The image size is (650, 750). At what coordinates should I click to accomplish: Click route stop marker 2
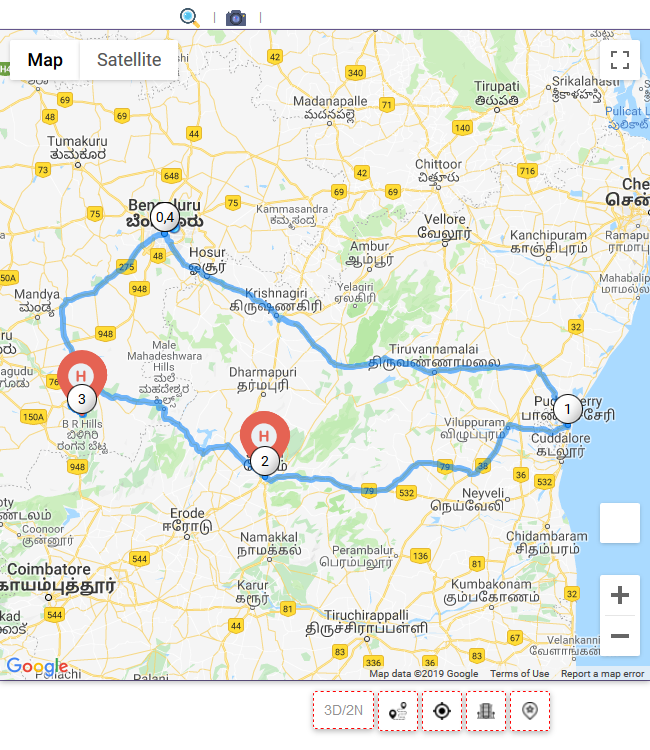(264, 461)
